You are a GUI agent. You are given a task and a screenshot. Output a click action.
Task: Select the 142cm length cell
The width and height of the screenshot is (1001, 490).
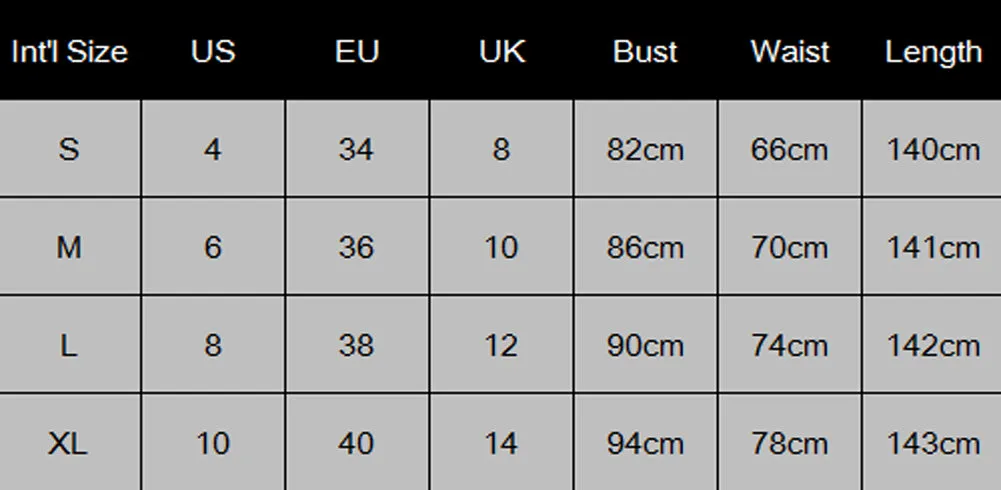933,345
